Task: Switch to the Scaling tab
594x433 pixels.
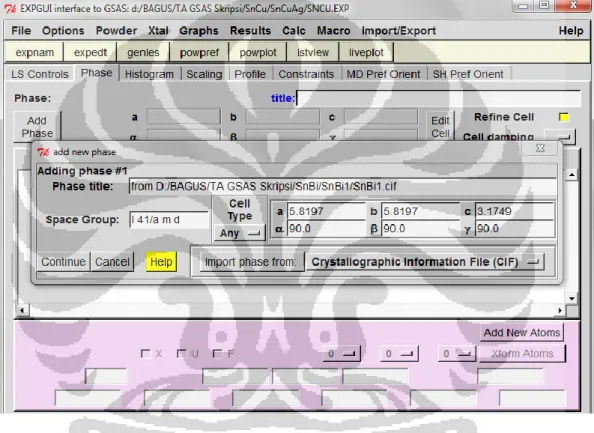Action: (204, 74)
